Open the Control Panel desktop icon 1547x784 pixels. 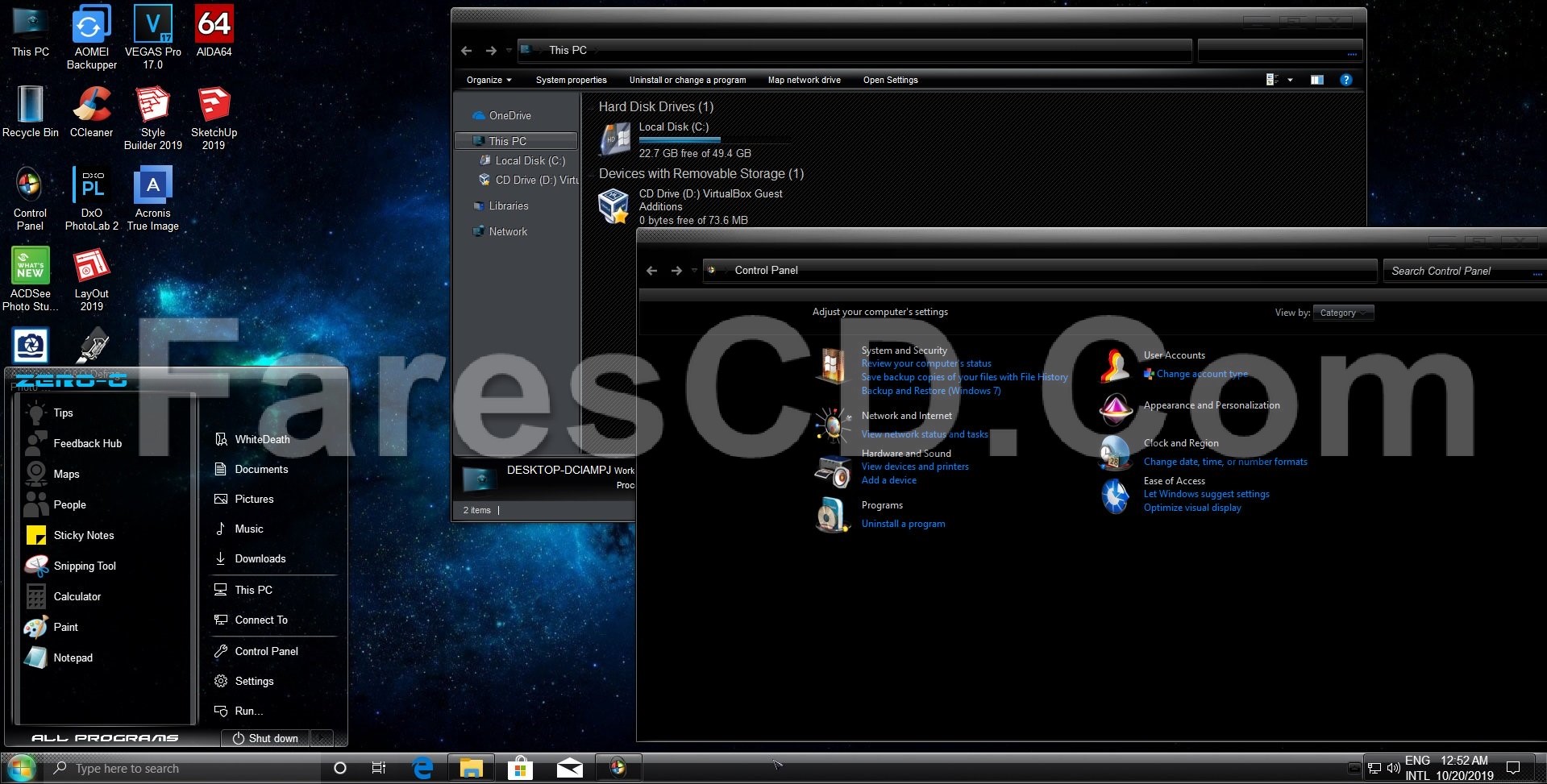30,198
